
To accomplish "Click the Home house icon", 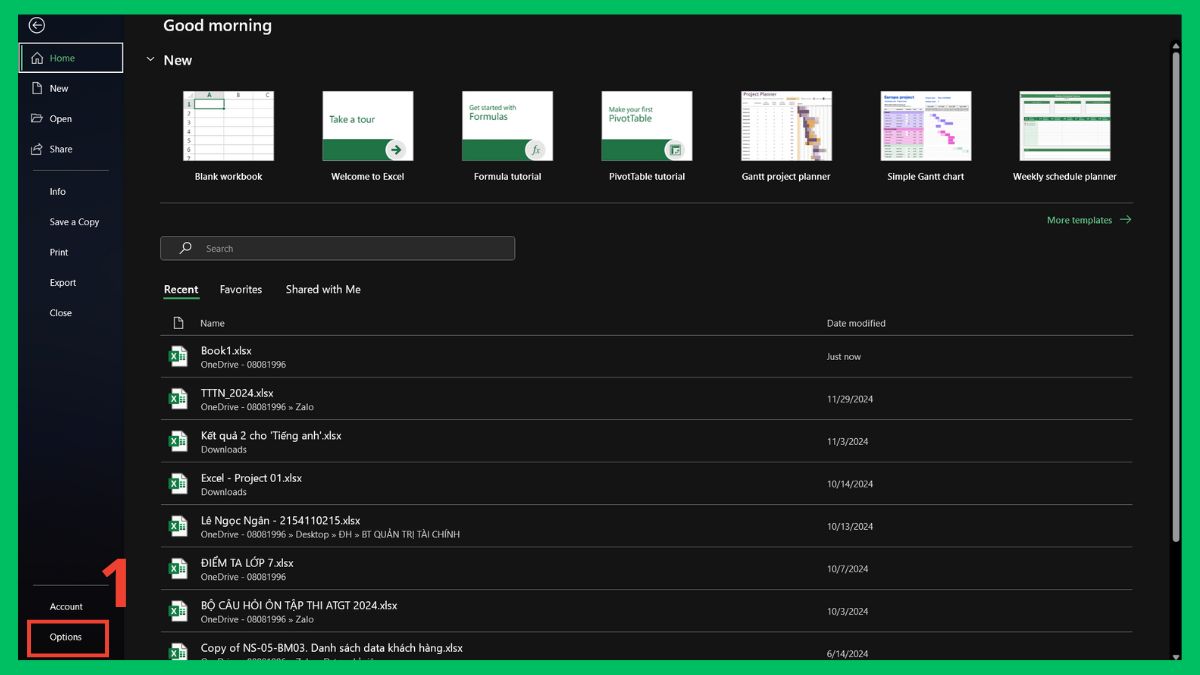I will [x=37, y=58].
